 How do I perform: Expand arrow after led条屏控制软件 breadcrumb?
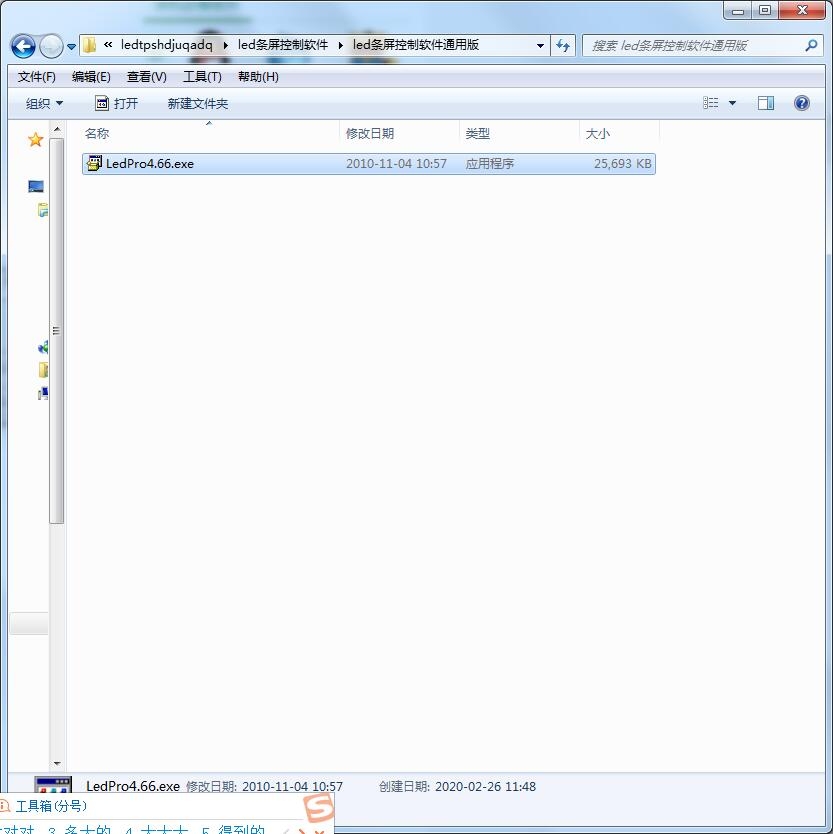click(x=340, y=45)
